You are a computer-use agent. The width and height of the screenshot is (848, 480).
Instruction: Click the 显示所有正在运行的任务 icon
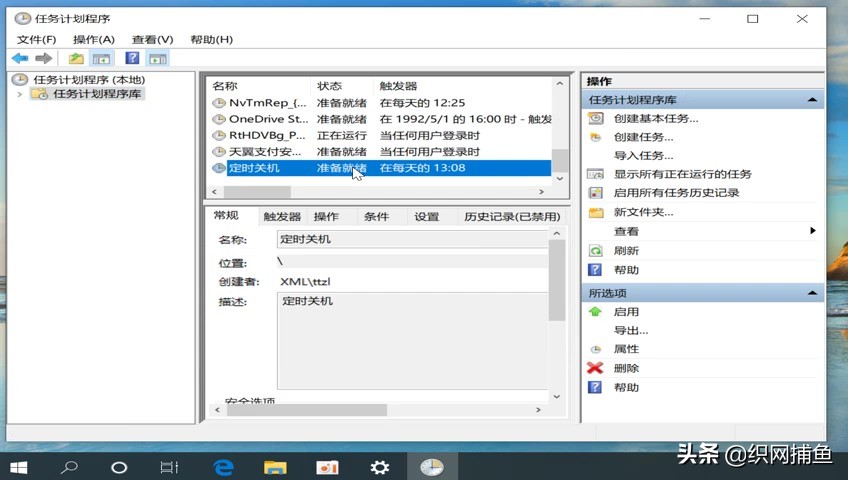[595, 174]
